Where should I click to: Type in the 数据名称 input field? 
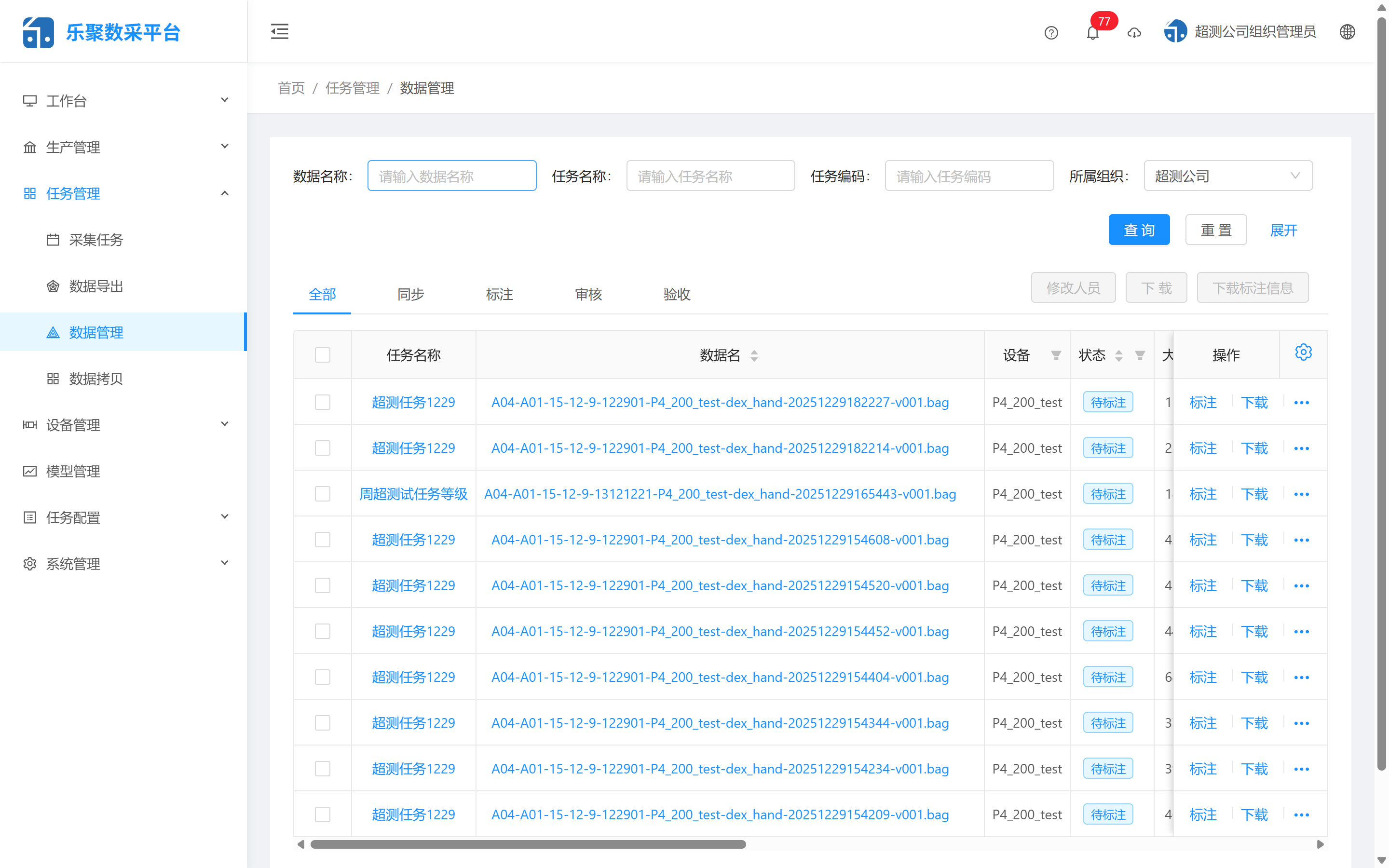(x=452, y=176)
